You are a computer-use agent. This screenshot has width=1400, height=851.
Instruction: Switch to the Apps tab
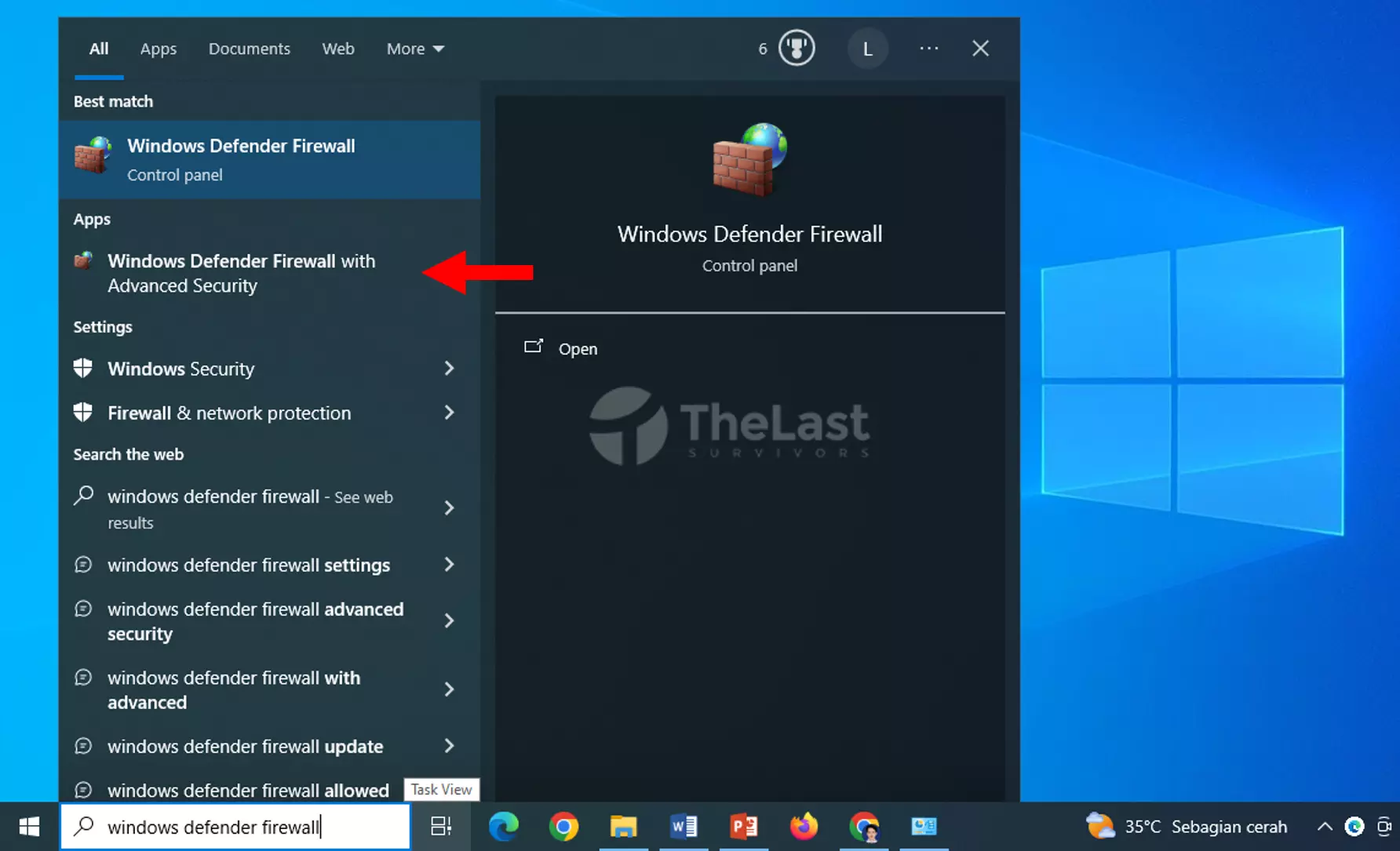point(159,49)
